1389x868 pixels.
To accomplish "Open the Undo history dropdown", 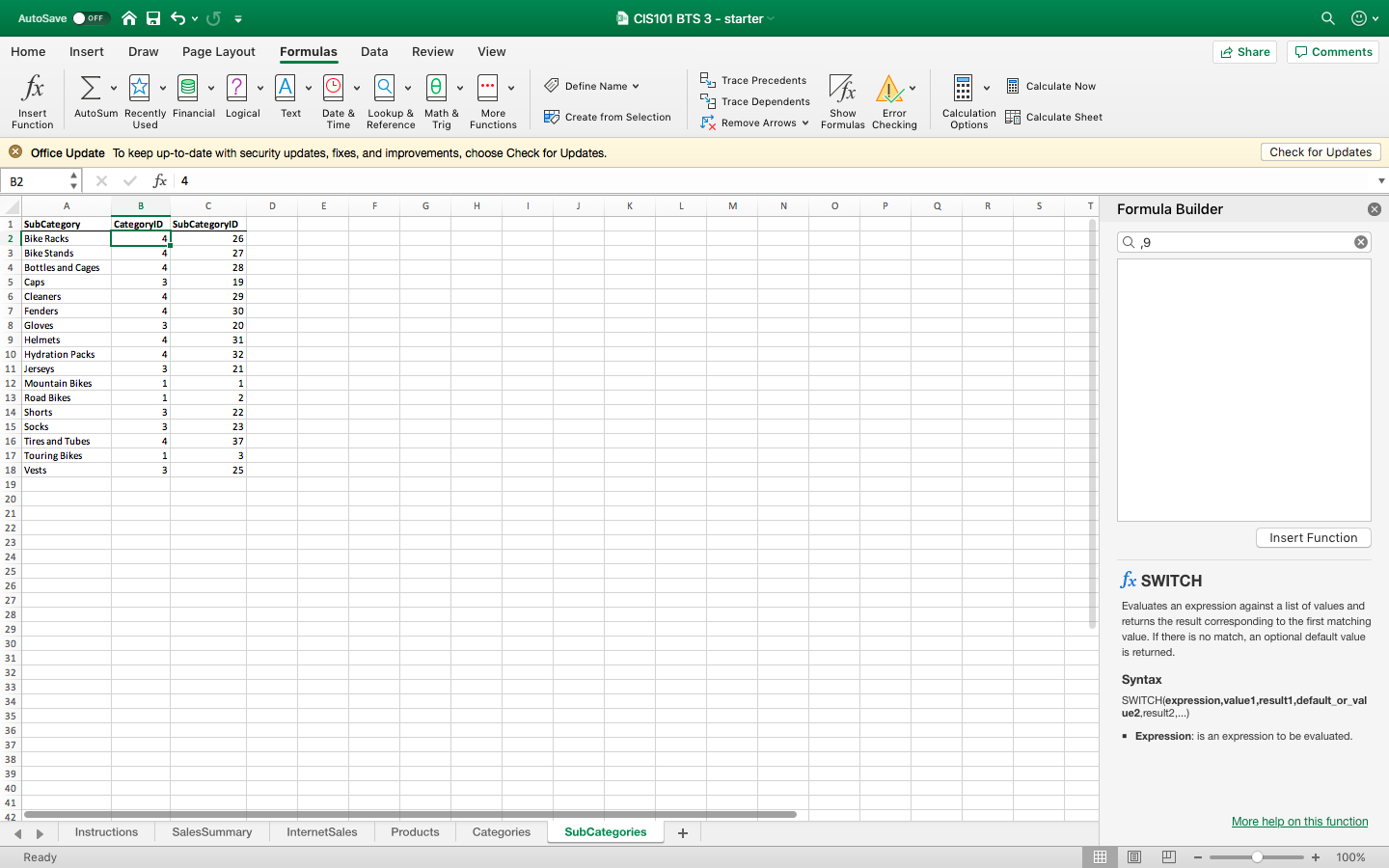I will pyautogui.click(x=194, y=18).
